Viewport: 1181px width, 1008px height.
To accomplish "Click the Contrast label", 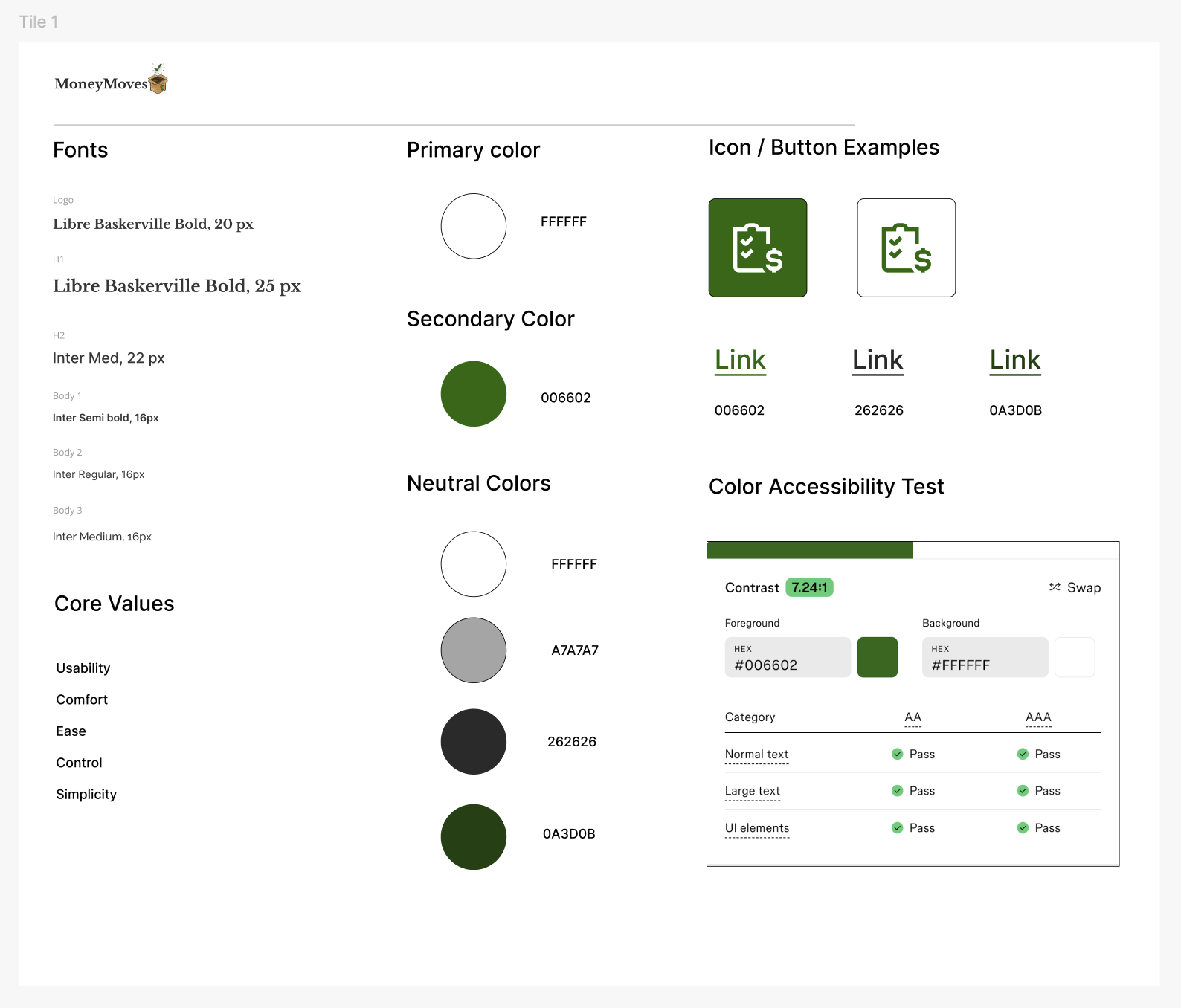I will 752,587.
